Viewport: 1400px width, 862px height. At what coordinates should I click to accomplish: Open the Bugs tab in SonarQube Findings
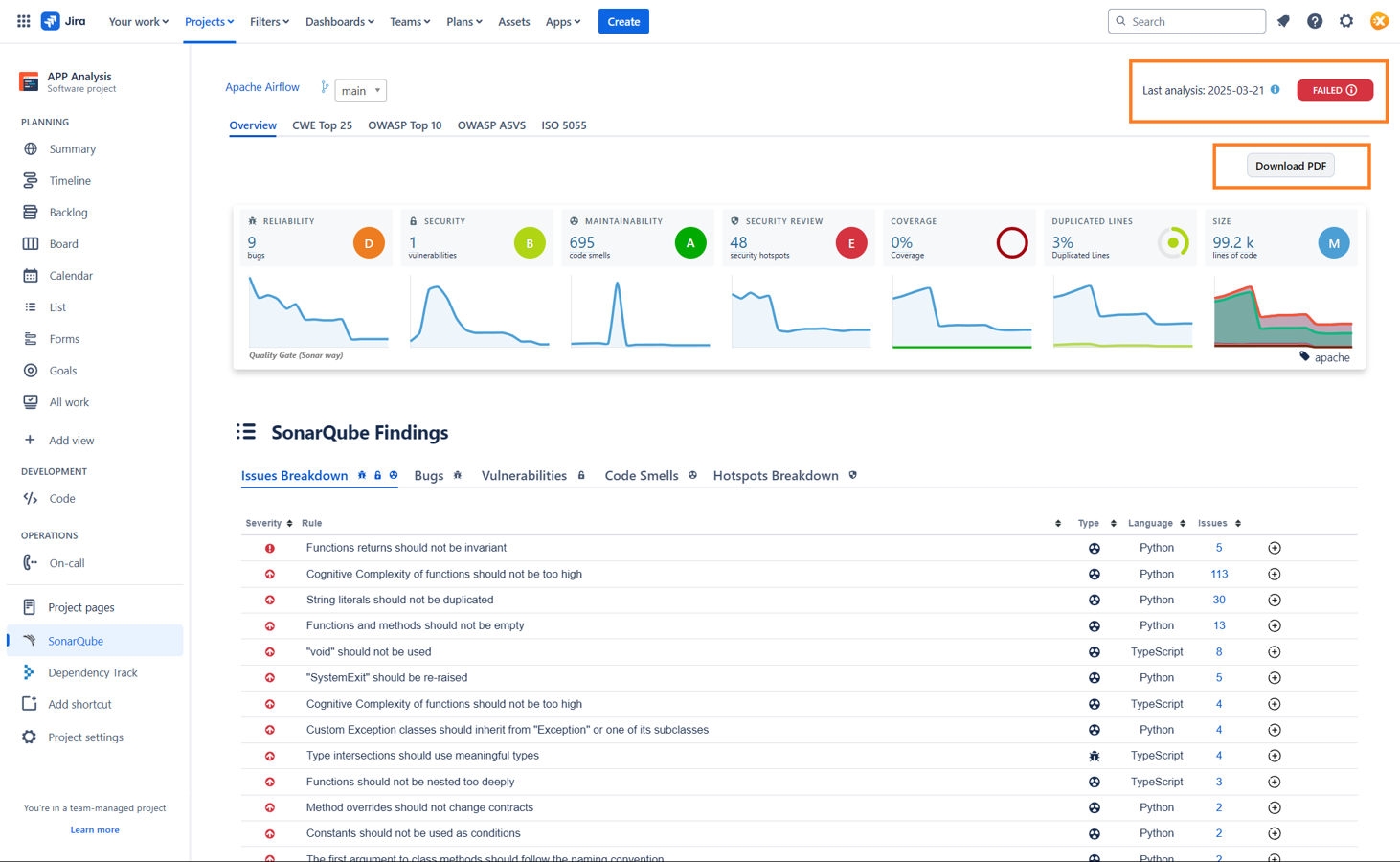click(x=428, y=475)
